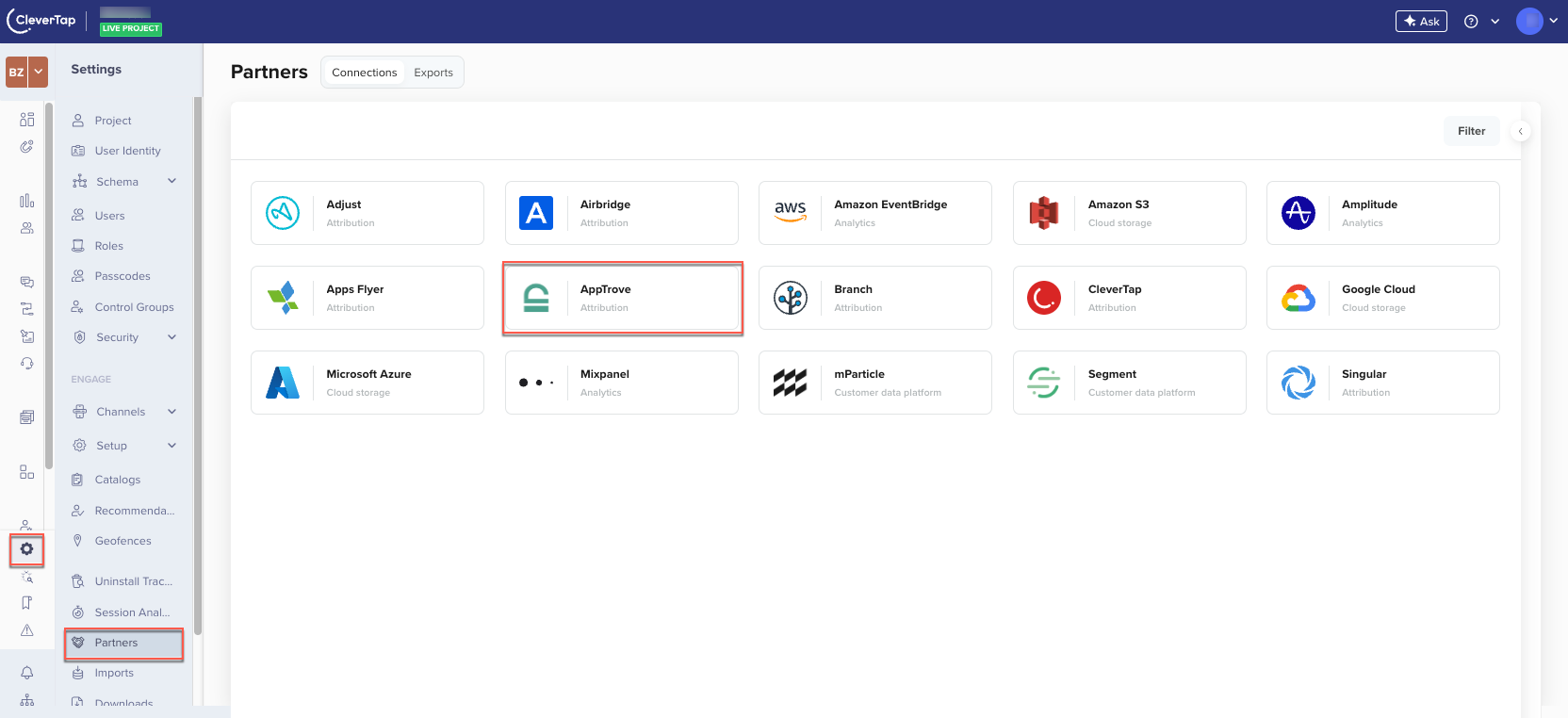
Task: Click the Mixpanel dots logo
Action: tap(536, 383)
